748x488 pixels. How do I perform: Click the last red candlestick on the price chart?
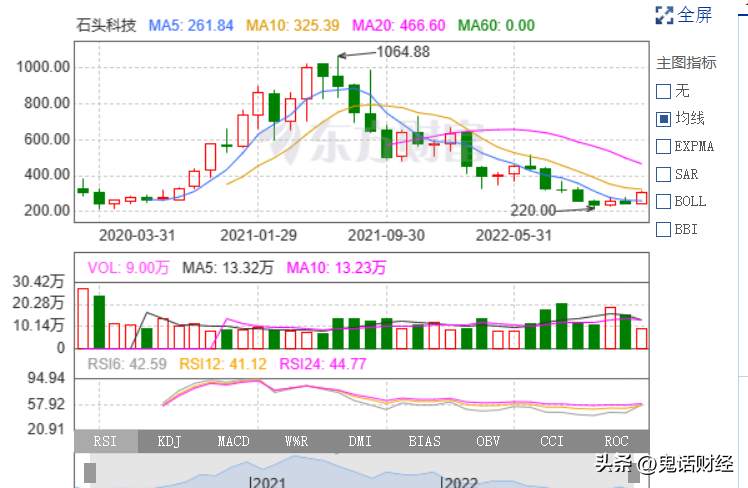[x=642, y=198]
